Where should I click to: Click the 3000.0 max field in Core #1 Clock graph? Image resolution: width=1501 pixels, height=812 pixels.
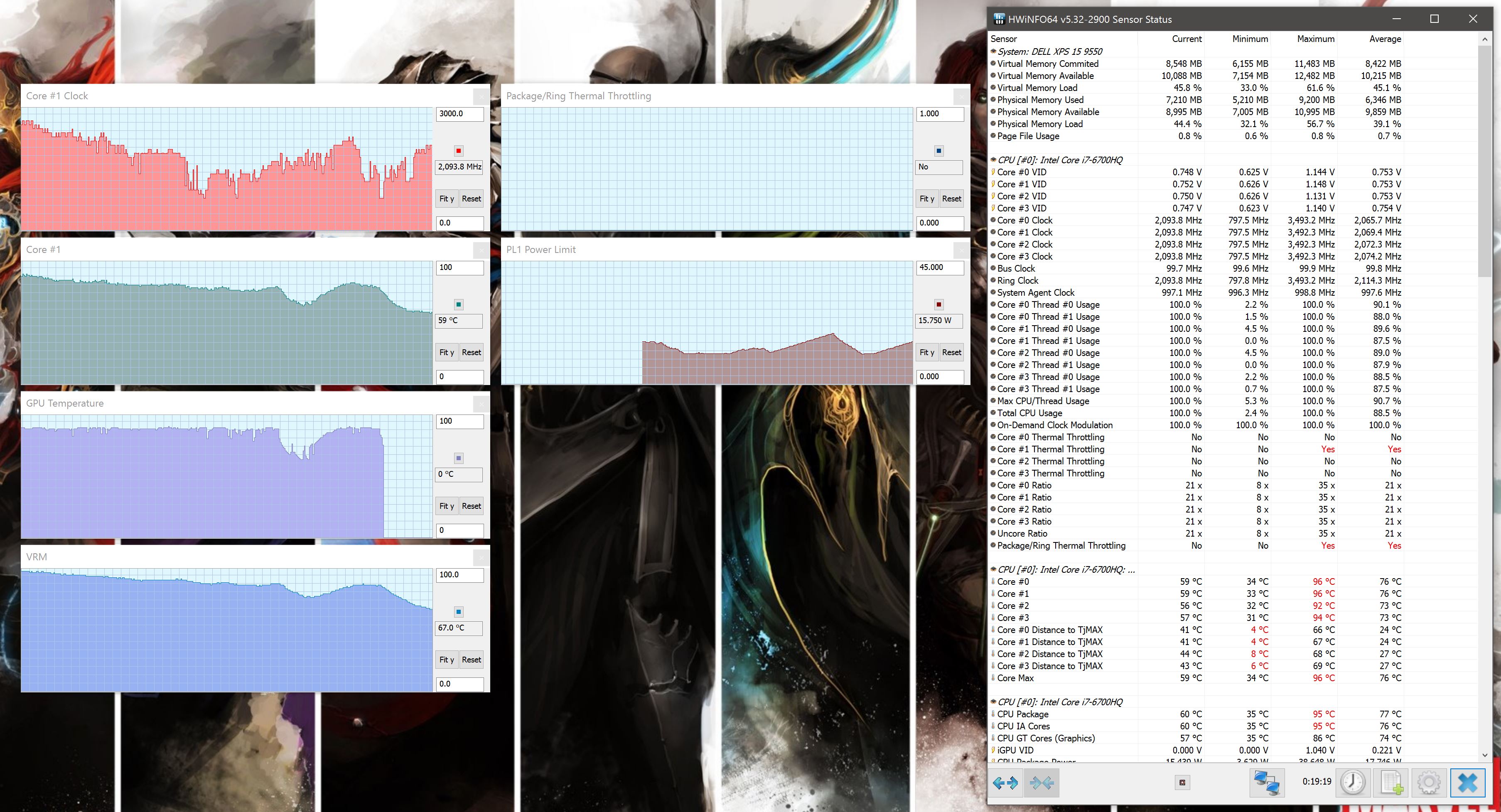(460, 114)
